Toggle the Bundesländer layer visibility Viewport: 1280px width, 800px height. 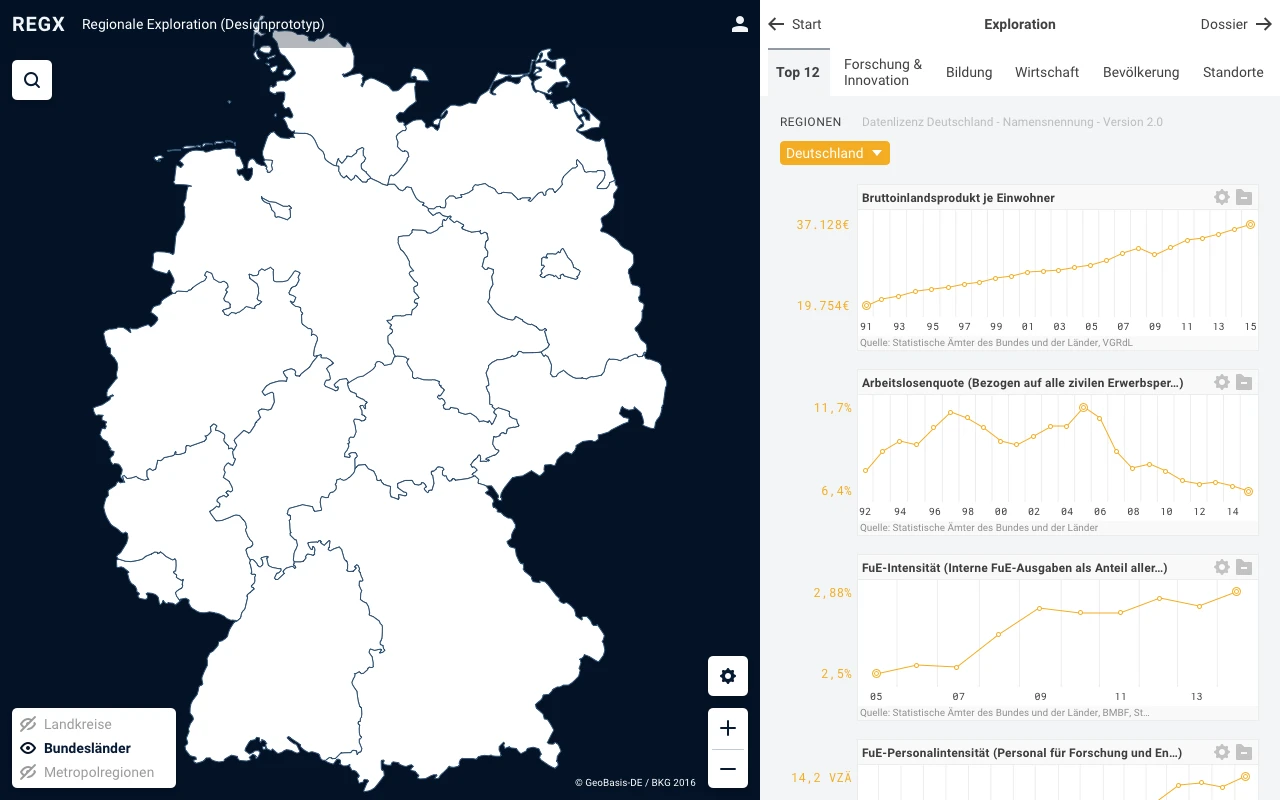pos(86,748)
